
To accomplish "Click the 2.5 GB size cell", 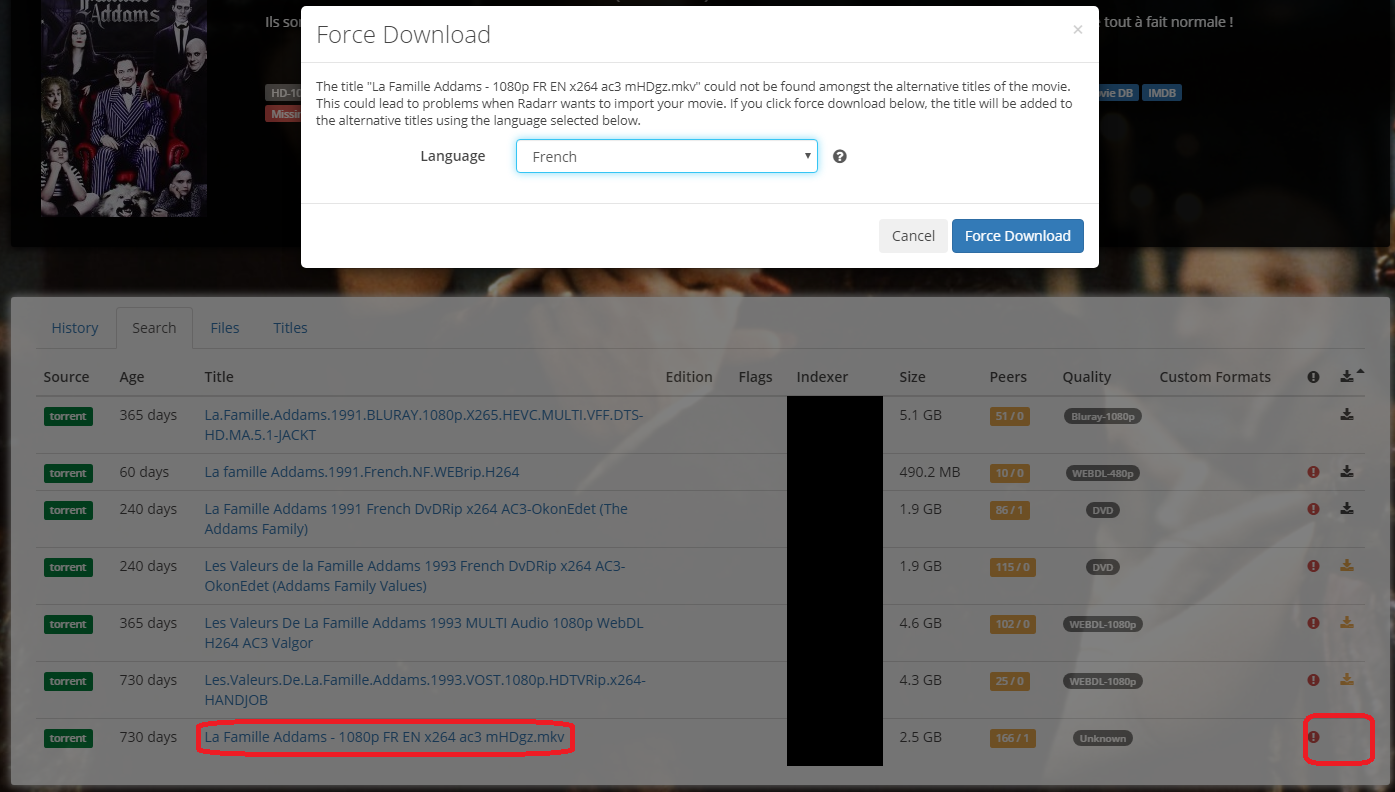I will (x=920, y=737).
